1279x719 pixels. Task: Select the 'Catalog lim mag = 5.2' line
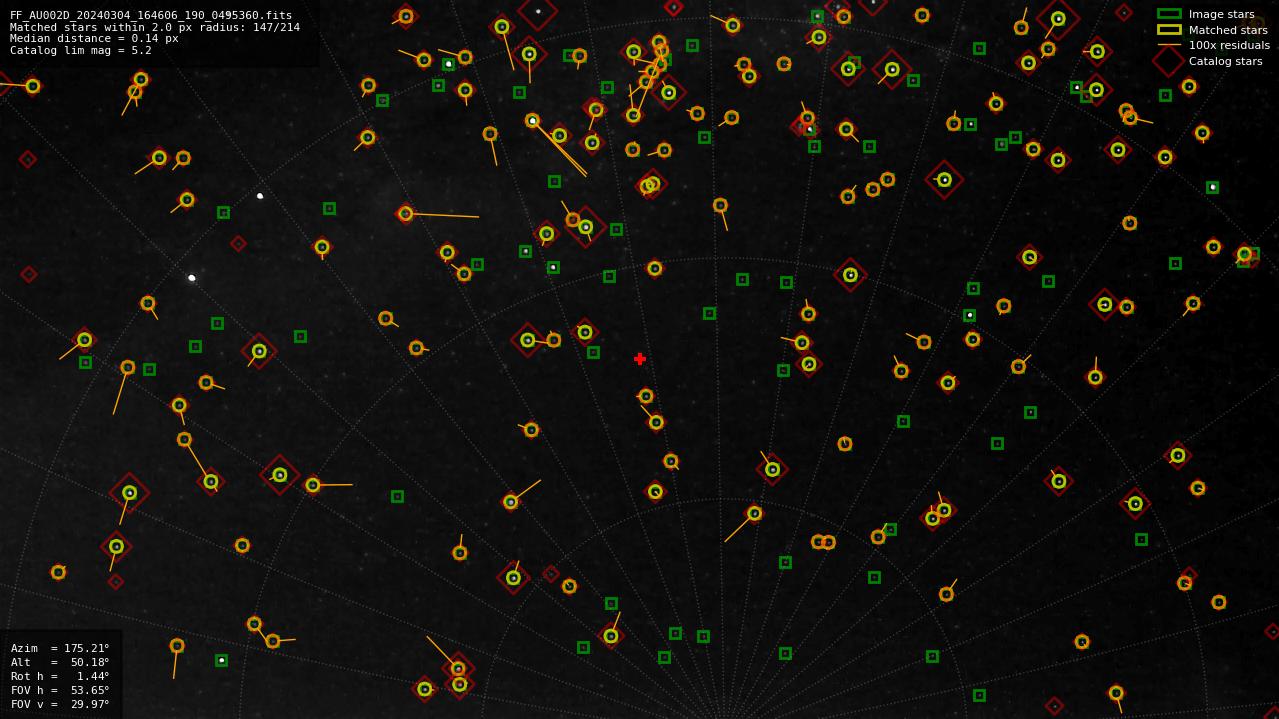tap(81, 50)
